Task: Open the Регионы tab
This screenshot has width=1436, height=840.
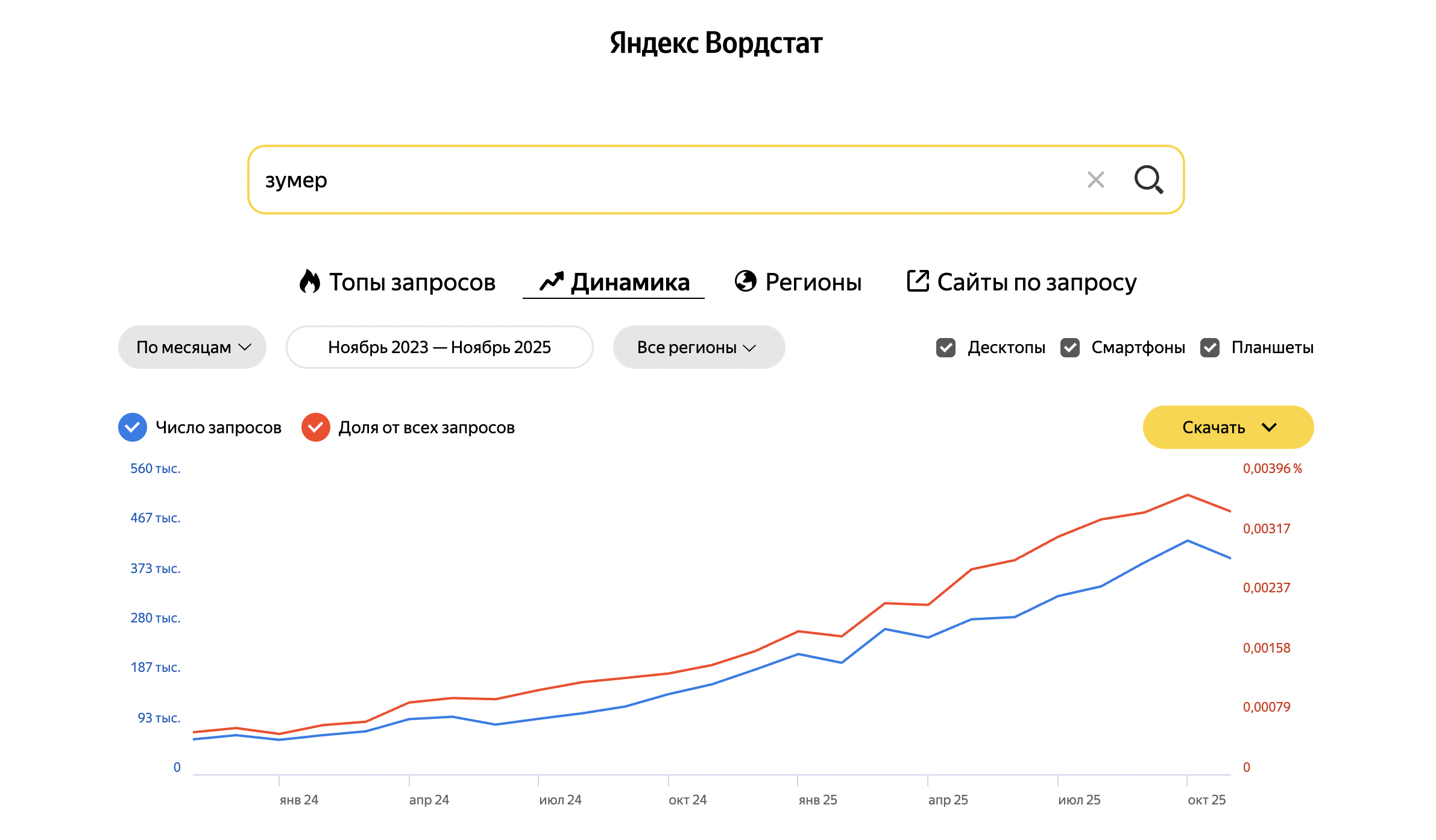Action: (x=813, y=282)
